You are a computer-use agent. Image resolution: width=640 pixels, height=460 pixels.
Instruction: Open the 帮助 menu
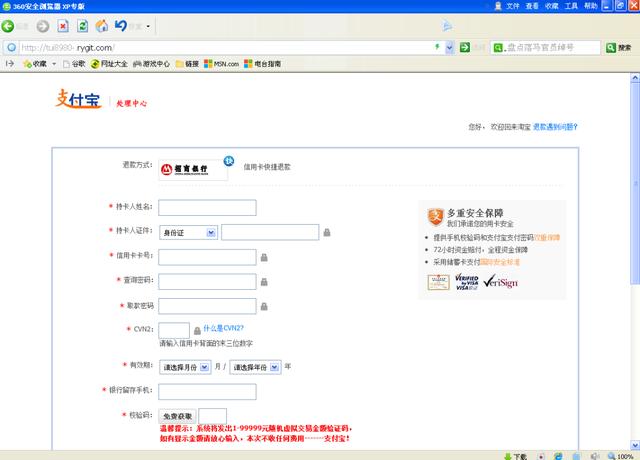click(x=591, y=6)
